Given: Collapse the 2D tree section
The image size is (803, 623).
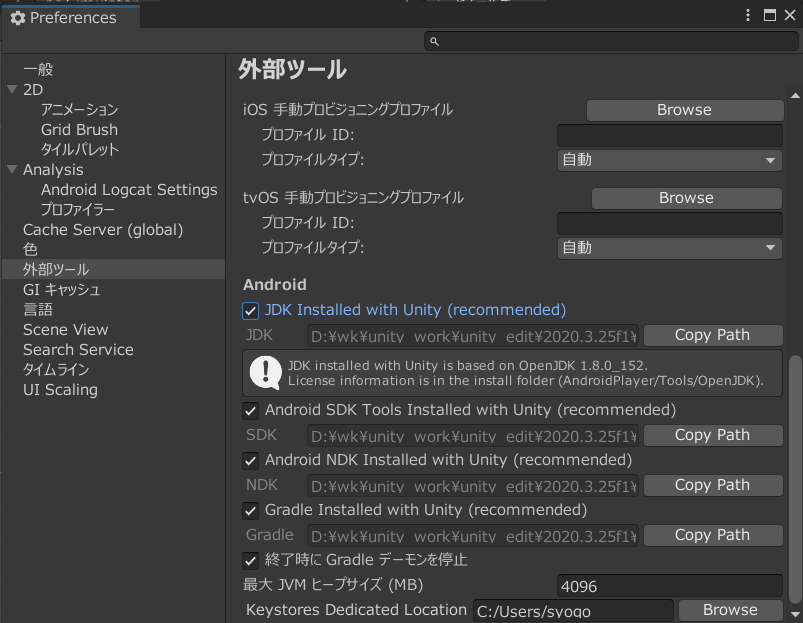Looking at the screenshot, I should pyautogui.click(x=12, y=90).
